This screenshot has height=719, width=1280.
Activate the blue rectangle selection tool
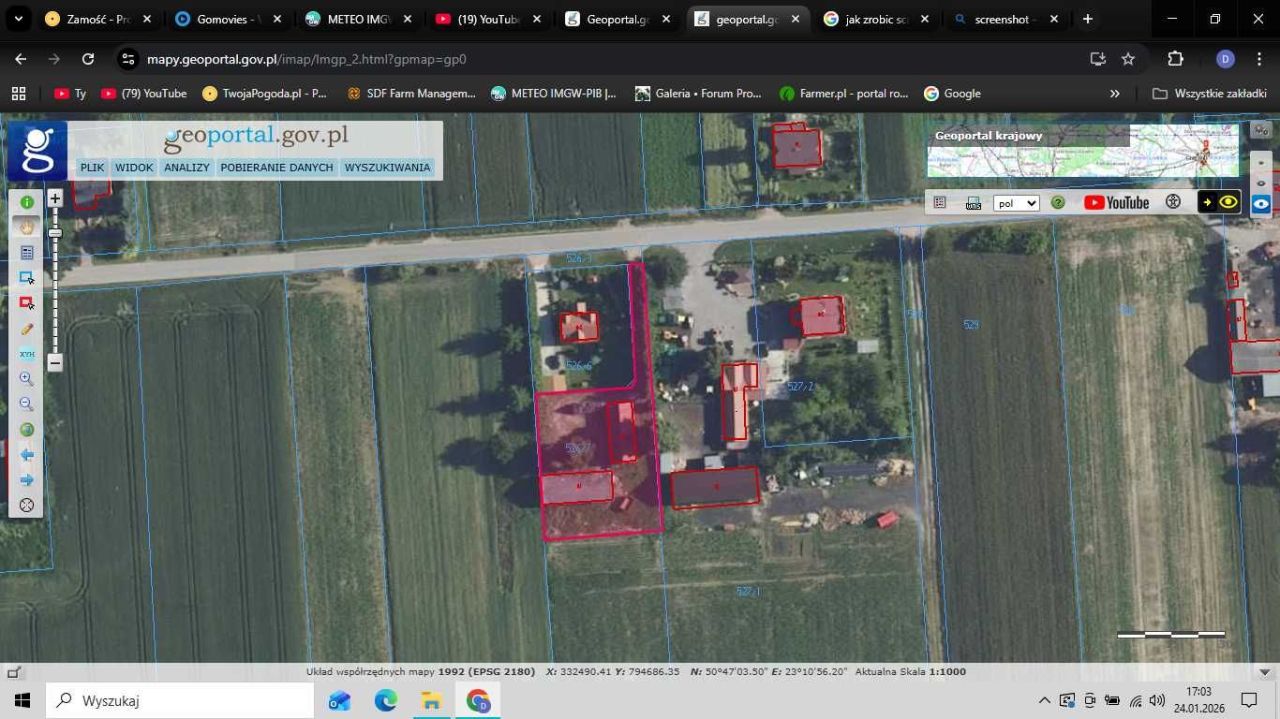(27, 278)
